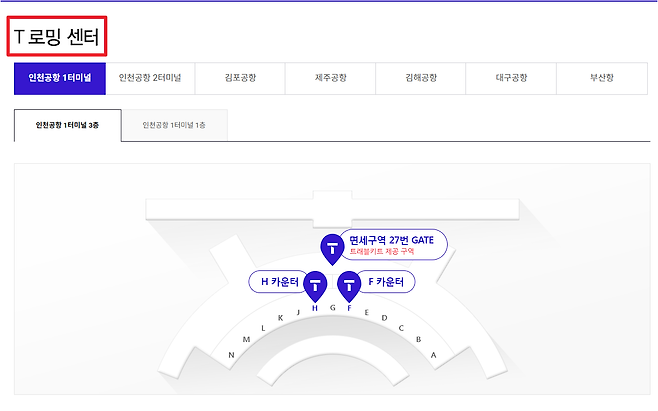658x411 pixels.
Task: Open the 김포공항 tab
Action: [x=240, y=79]
